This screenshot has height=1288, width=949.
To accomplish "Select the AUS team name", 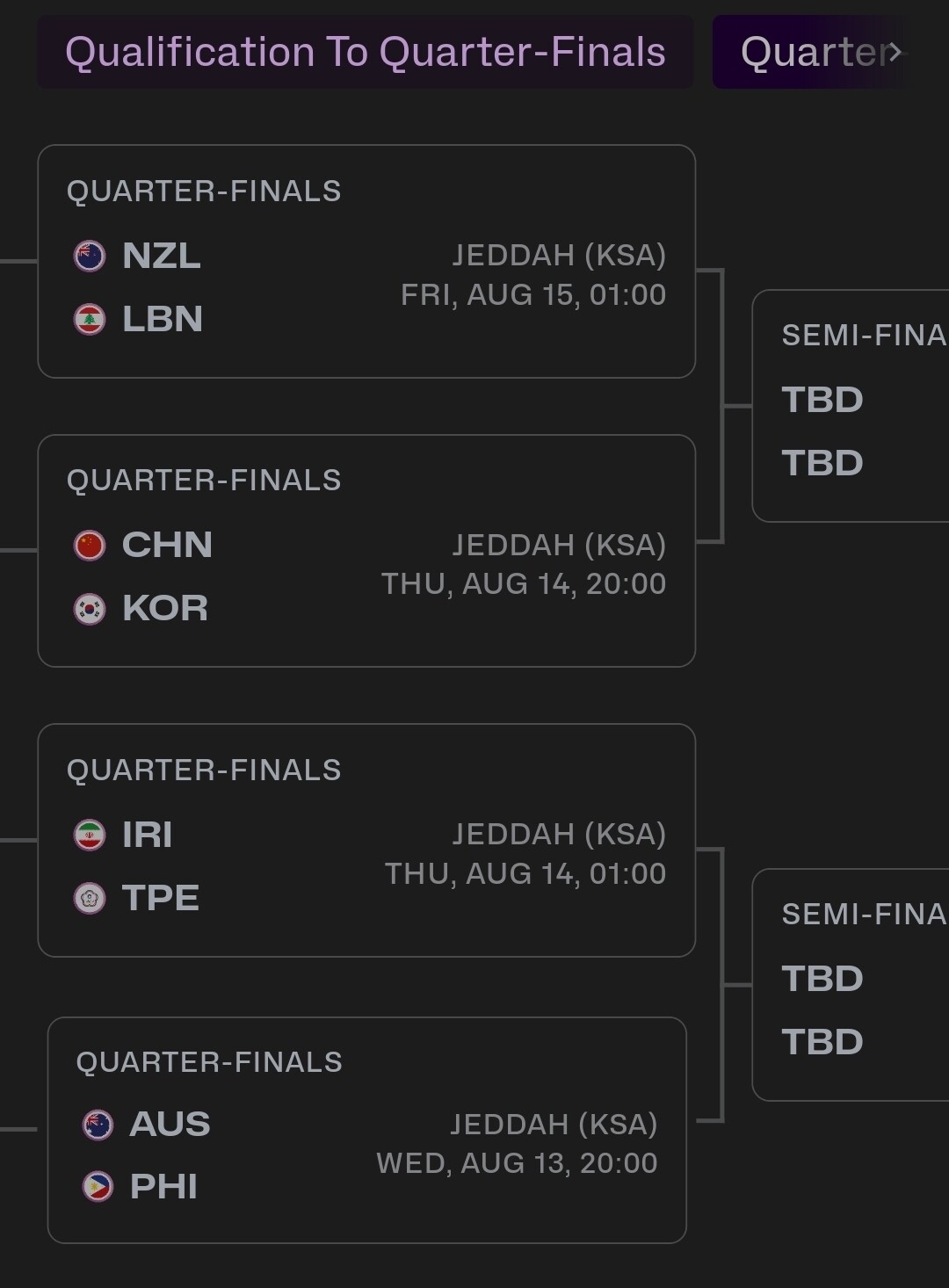I will tap(170, 1125).
